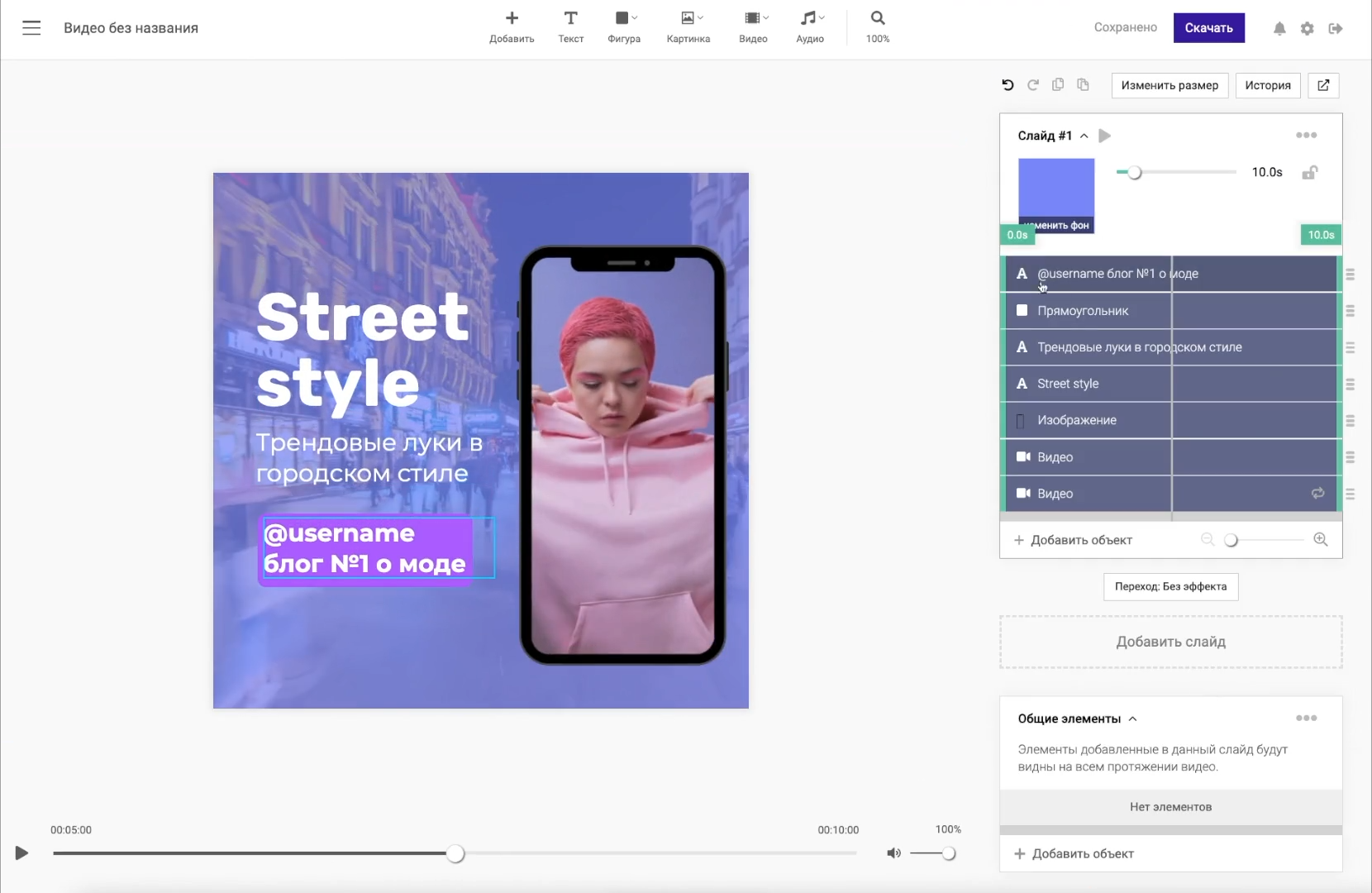
Task: Open notifications bell icon
Action: point(1279,29)
